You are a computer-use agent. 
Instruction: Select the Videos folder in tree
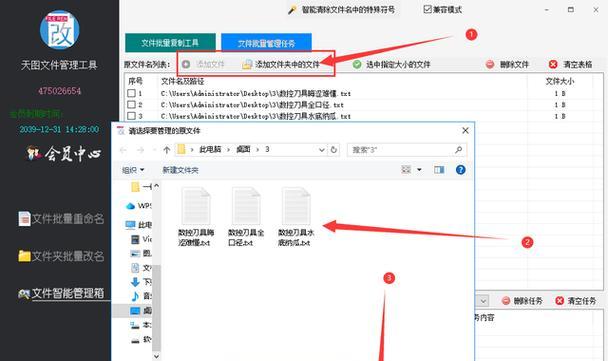click(141, 239)
